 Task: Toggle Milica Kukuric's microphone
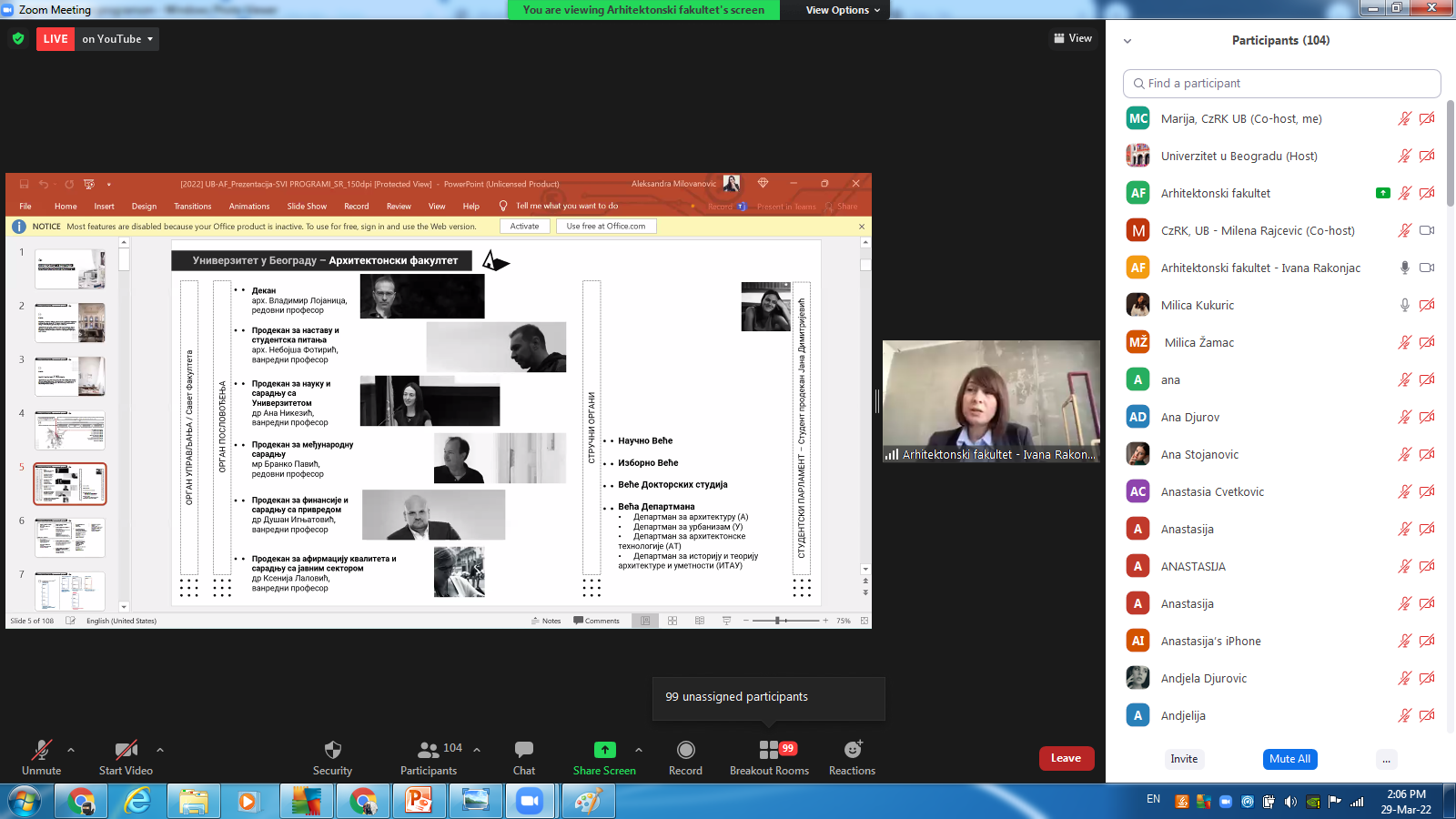pyautogui.click(x=1404, y=305)
